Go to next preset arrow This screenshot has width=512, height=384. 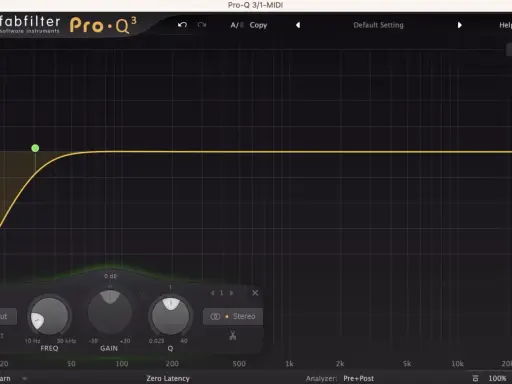pos(460,25)
